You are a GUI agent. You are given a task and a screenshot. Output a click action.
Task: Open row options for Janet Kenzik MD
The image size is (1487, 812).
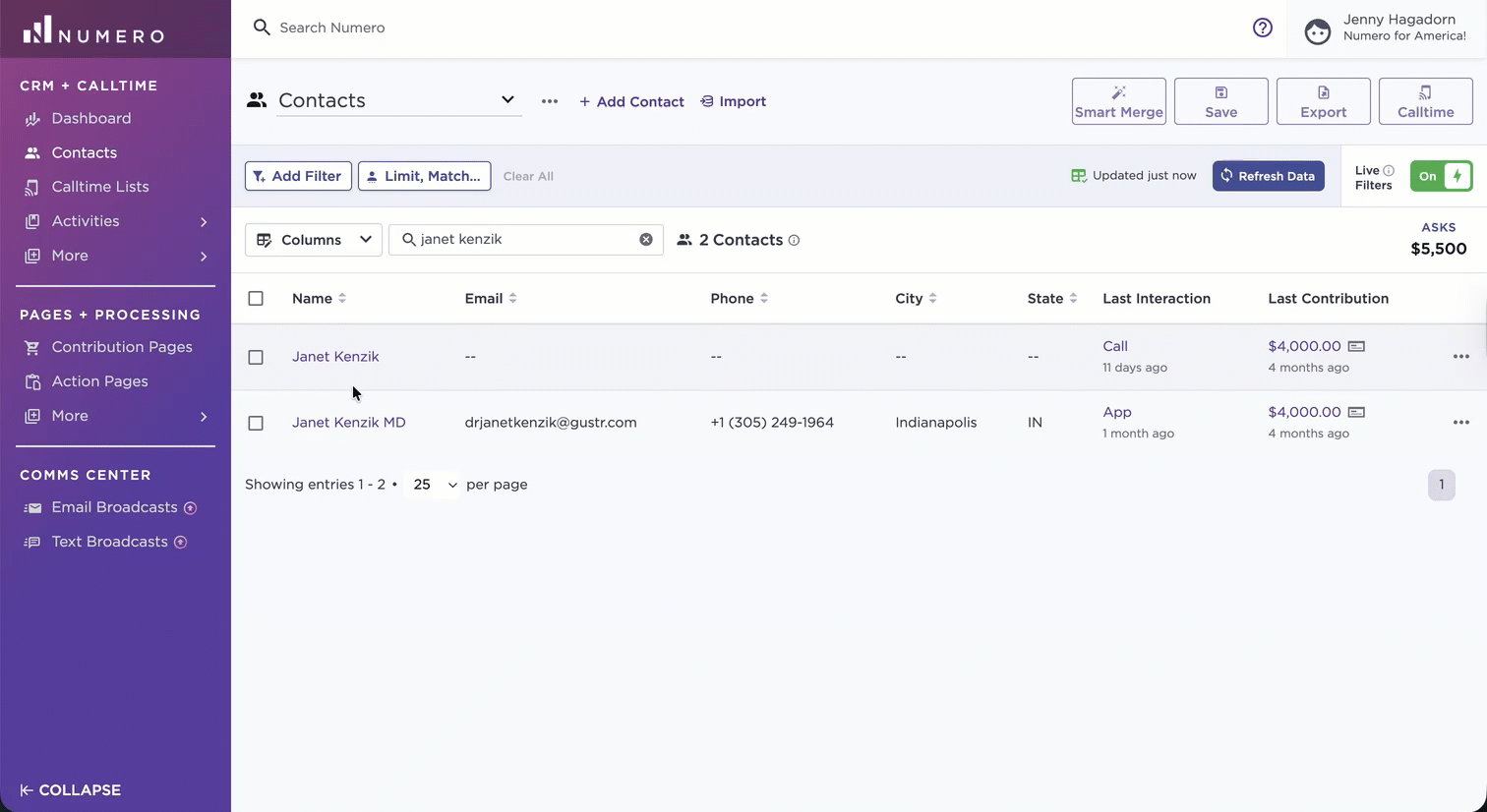[x=1461, y=423]
